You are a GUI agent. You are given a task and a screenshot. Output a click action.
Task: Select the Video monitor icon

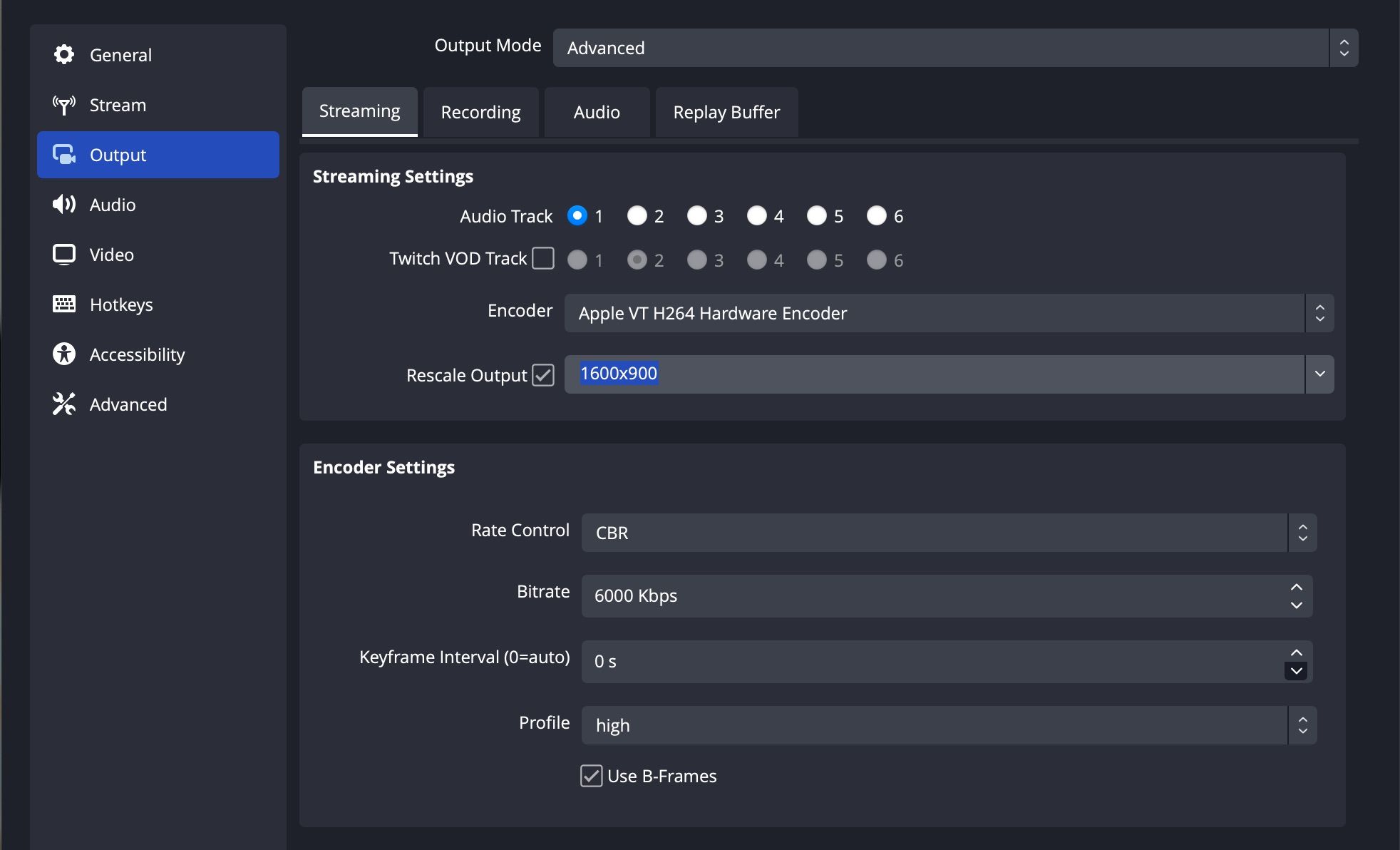[x=64, y=255]
